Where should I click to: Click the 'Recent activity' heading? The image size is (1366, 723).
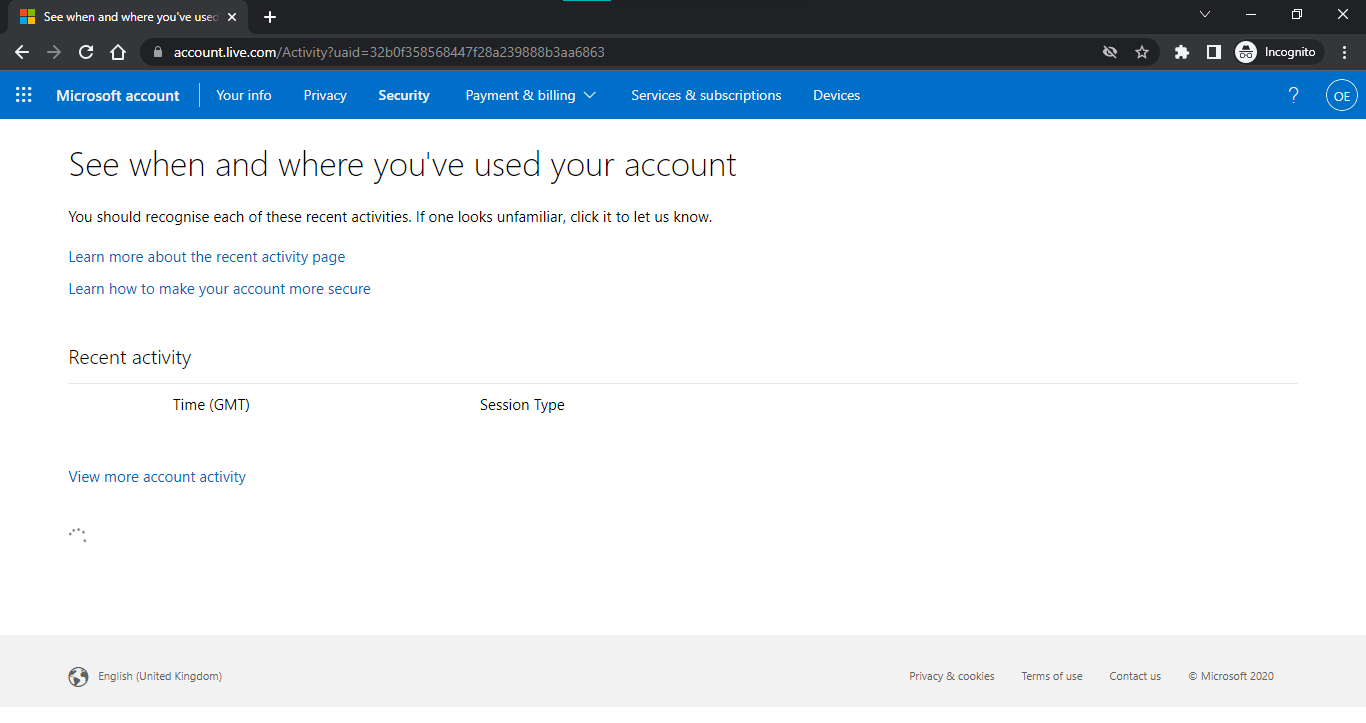[130, 358]
